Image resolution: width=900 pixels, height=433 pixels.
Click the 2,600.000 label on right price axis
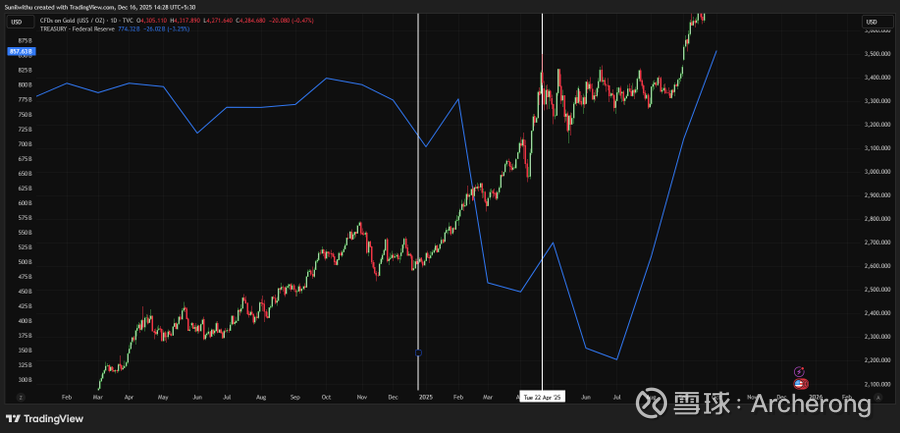[x=876, y=266]
